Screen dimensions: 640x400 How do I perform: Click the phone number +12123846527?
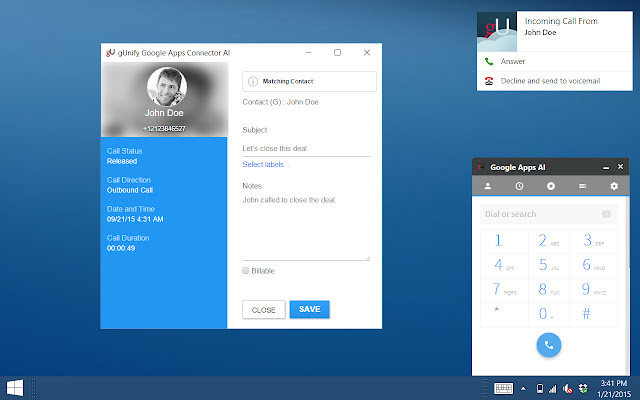click(x=164, y=129)
